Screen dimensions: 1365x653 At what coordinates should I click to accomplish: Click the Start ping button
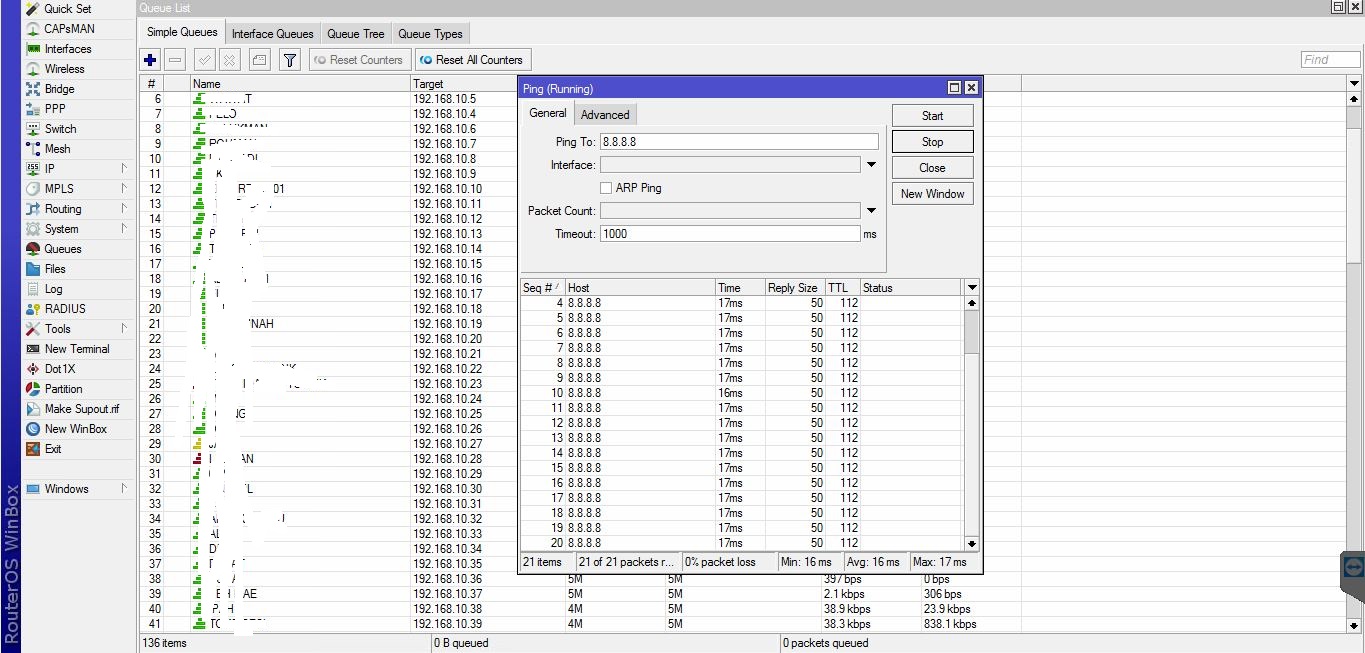tap(932, 116)
